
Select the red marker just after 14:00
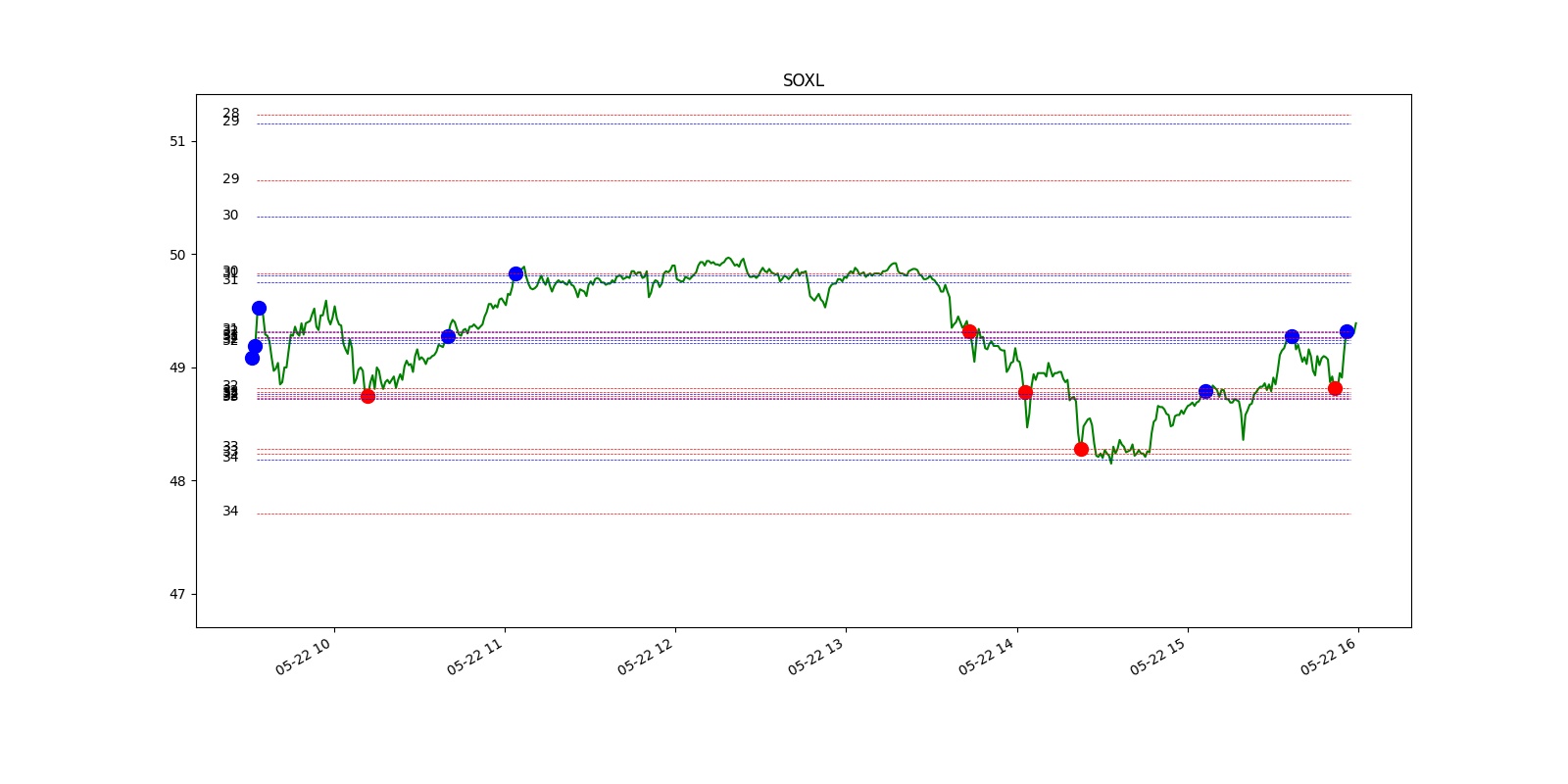pos(1025,392)
